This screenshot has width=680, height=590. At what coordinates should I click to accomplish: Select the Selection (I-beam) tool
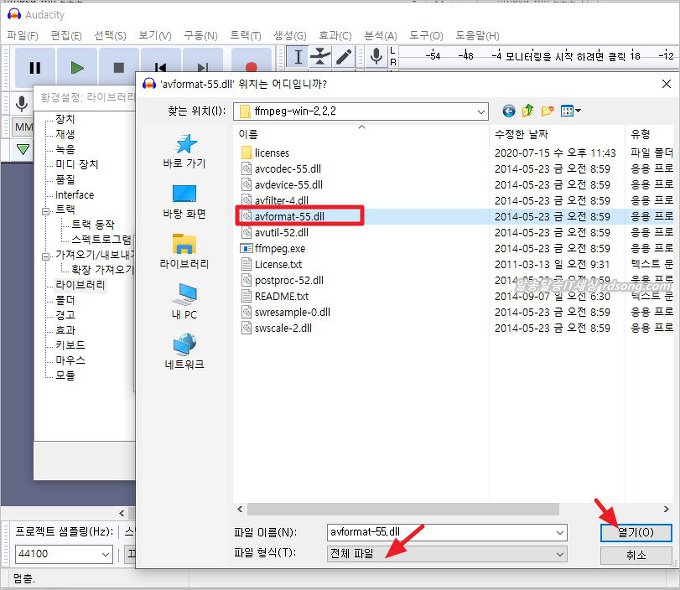tap(297, 58)
